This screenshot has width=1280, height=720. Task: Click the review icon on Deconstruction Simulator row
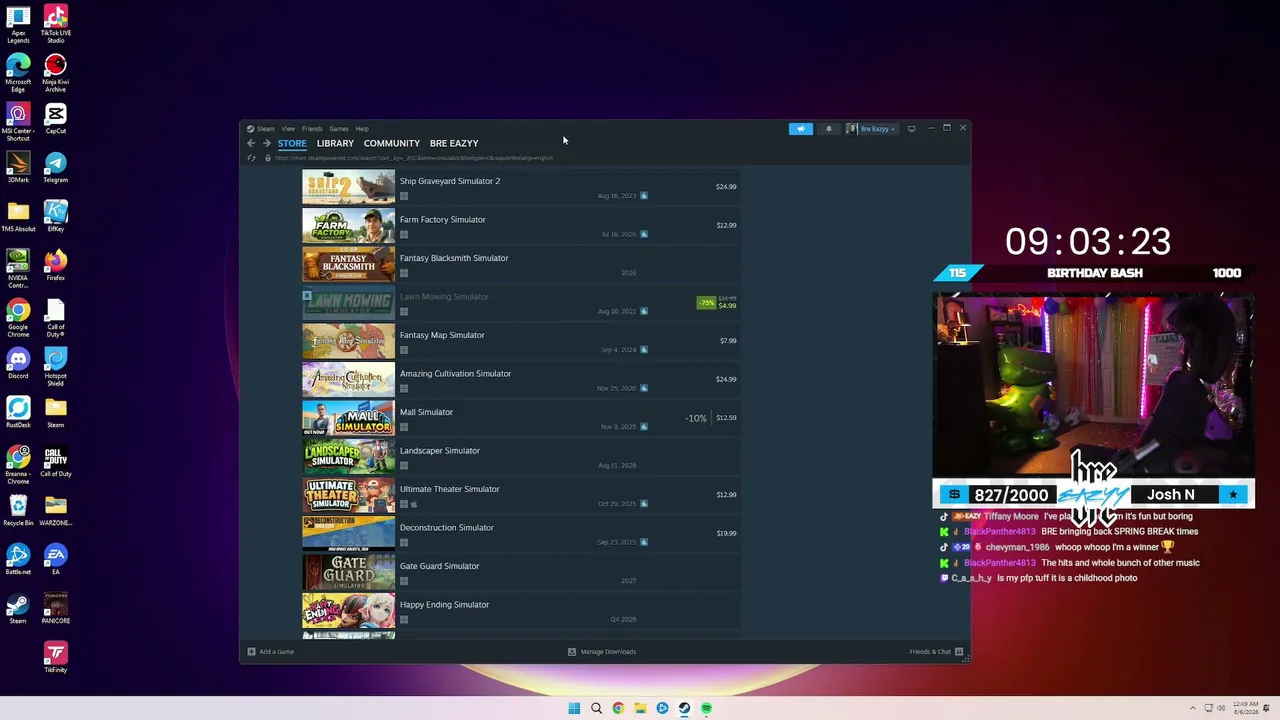[x=644, y=542]
